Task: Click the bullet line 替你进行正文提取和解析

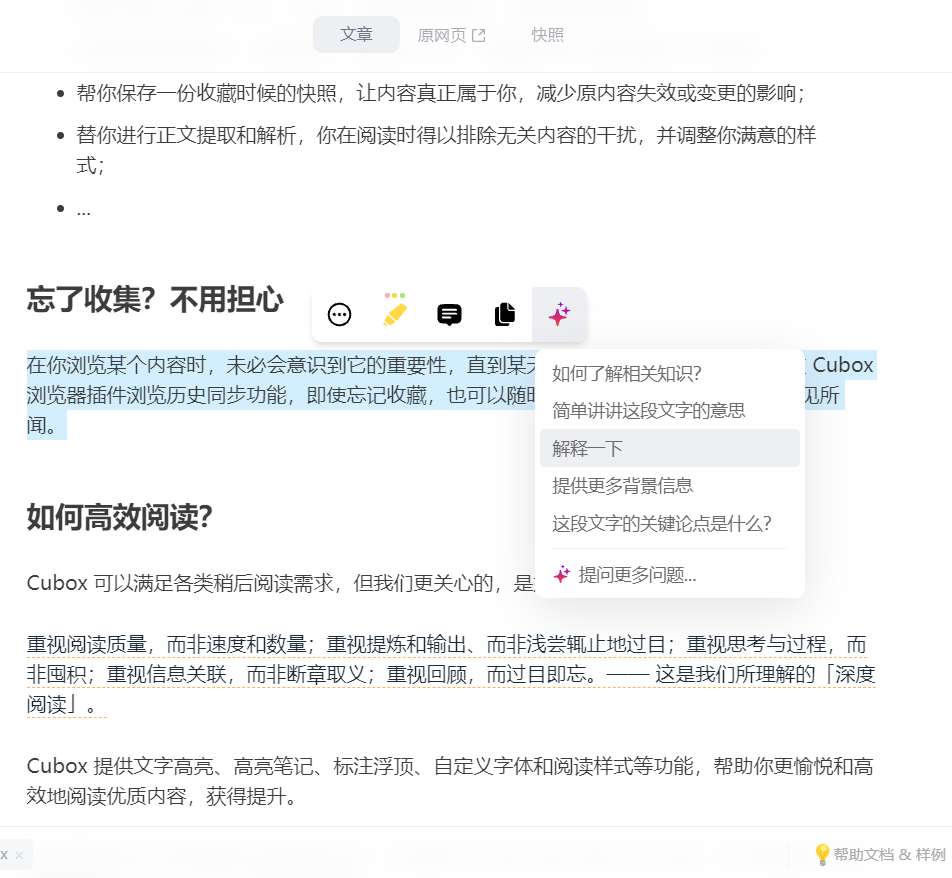Action: (446, 149)
